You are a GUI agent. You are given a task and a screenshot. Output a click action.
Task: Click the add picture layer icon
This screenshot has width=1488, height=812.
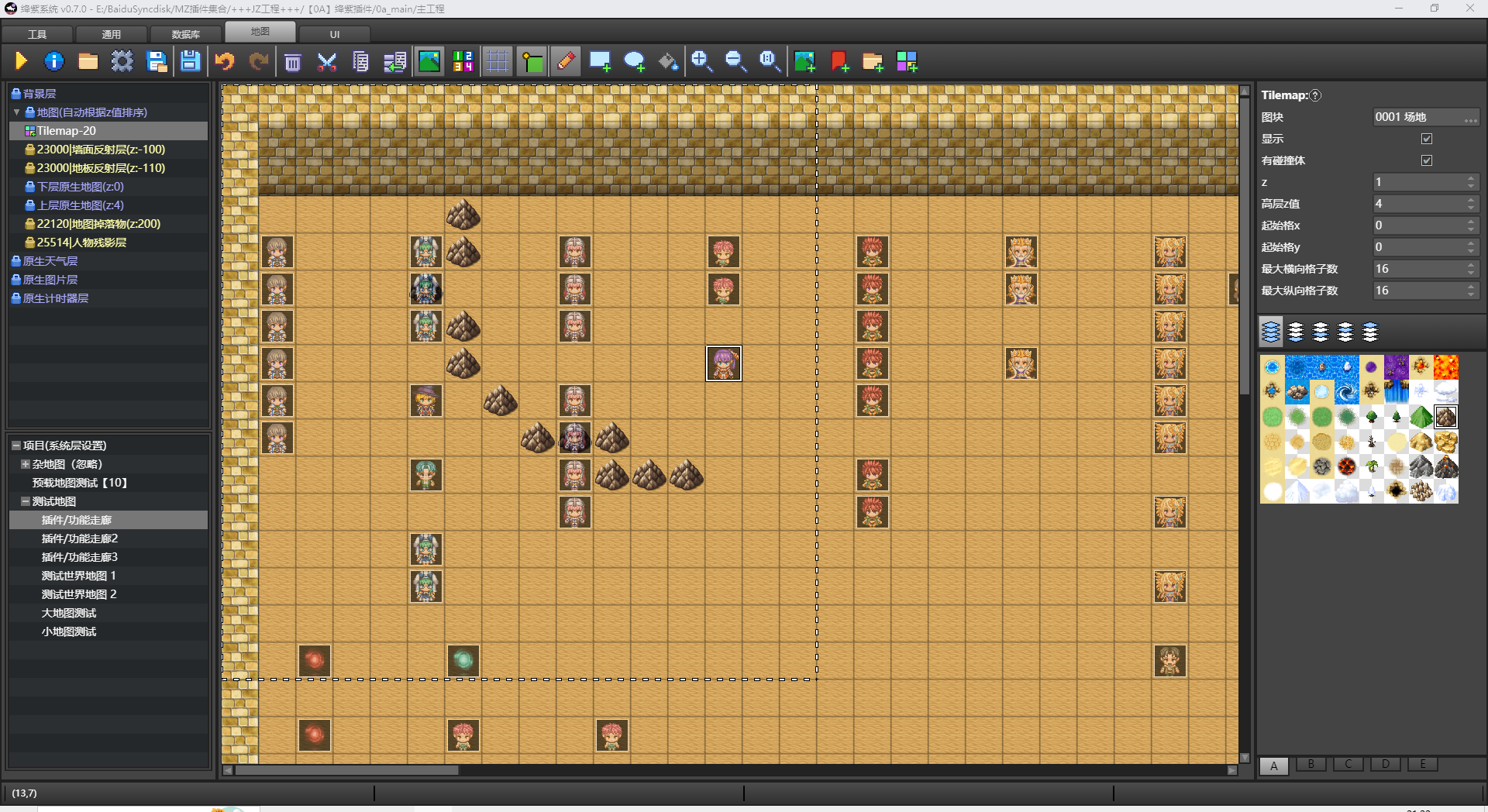click(805, 61)
